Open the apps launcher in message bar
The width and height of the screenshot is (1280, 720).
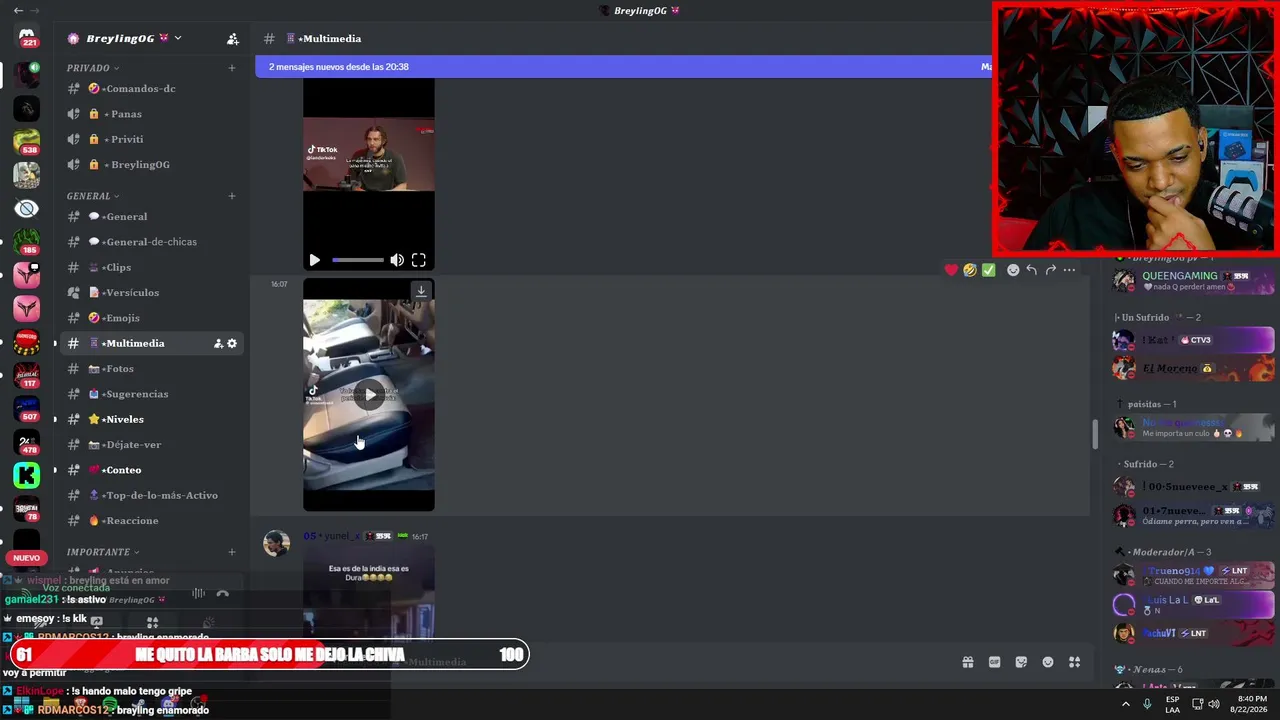tap(1075, 662)
